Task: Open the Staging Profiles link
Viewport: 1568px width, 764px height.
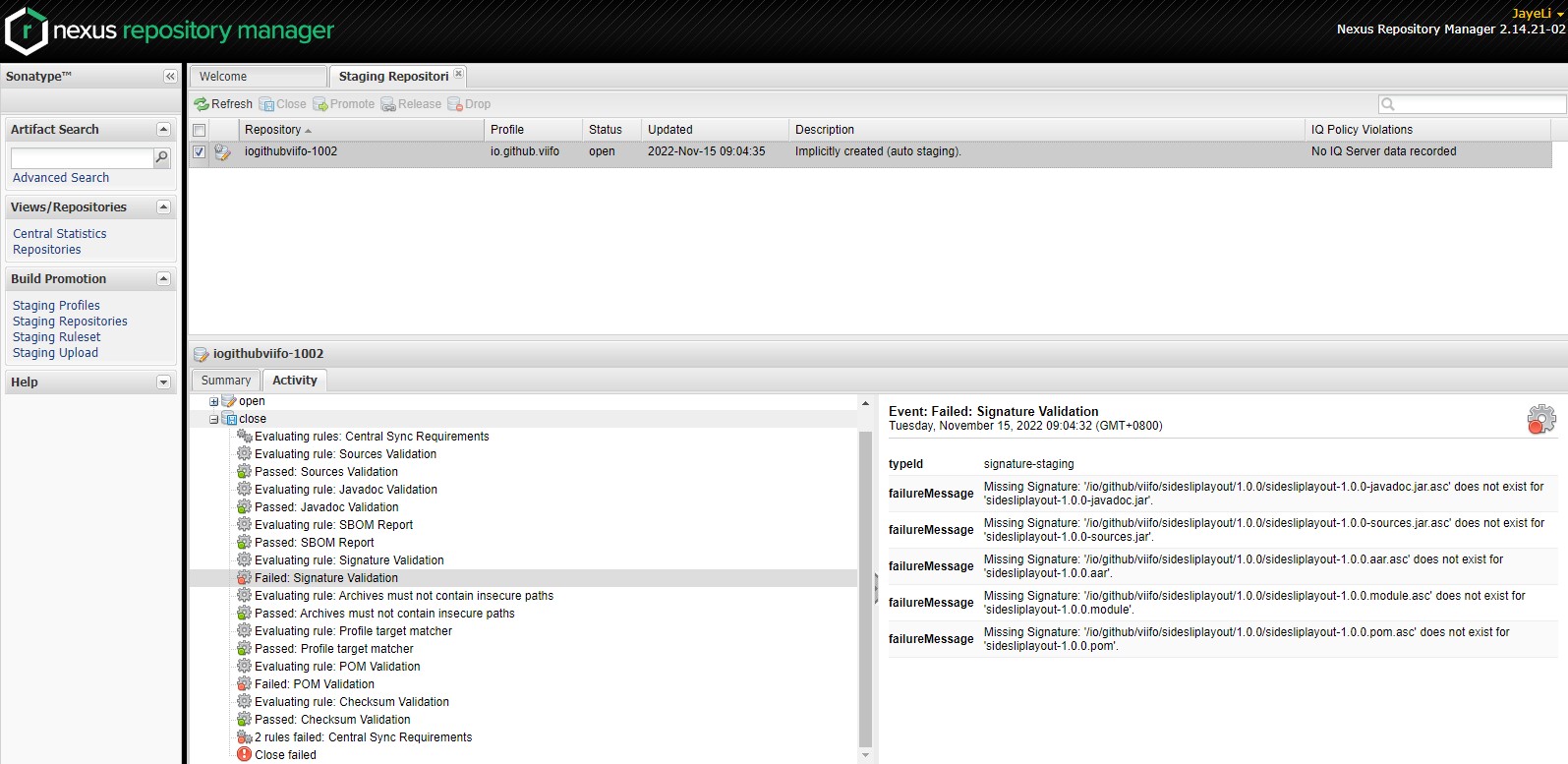Action: click(x=56, y=306)
